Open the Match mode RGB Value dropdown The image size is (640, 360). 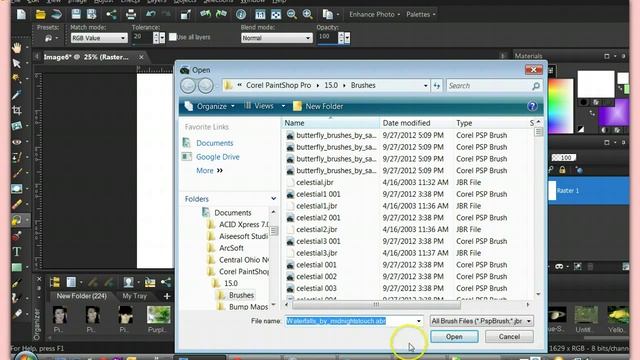99,38
